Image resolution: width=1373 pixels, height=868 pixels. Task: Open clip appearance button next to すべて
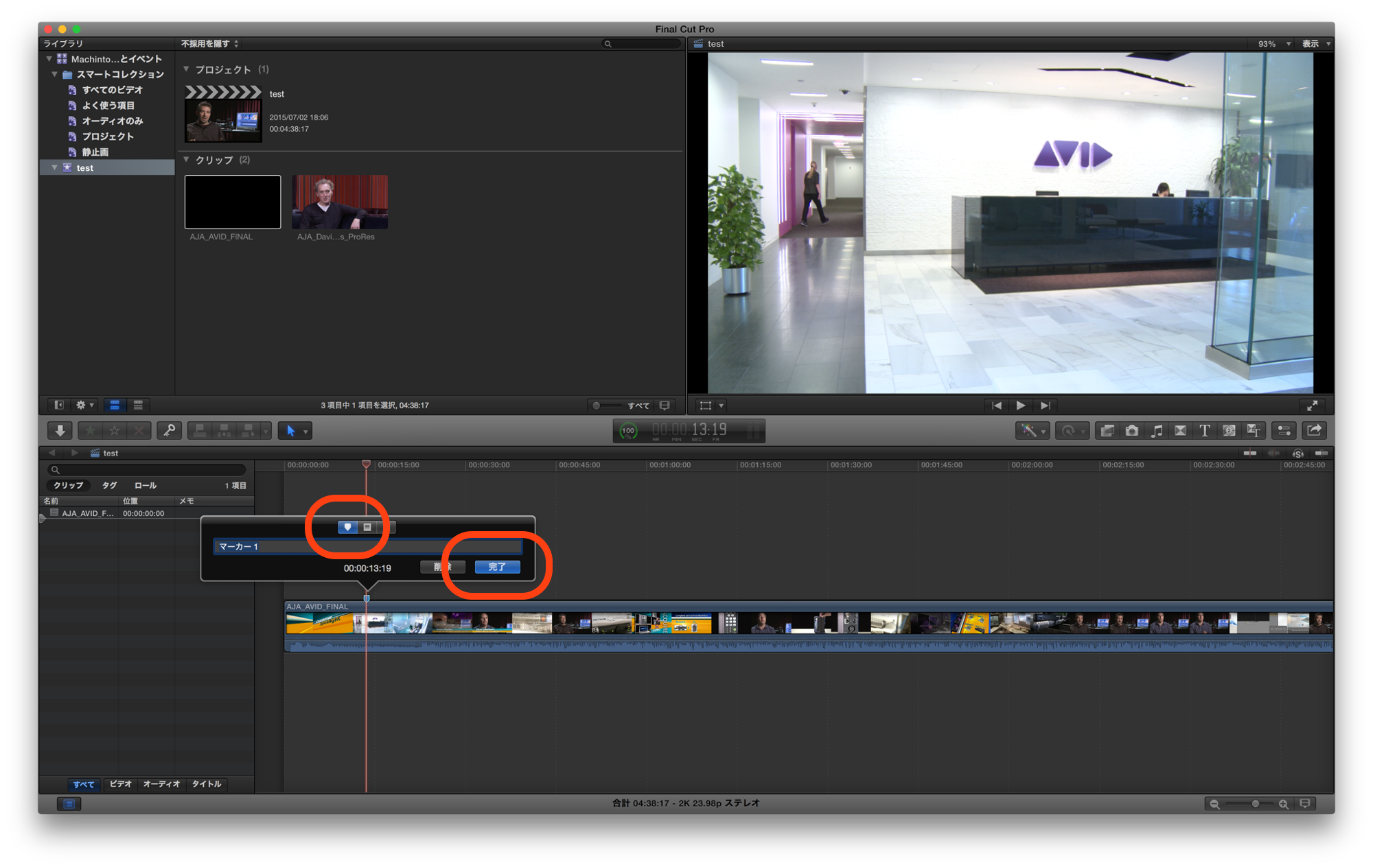click(665, 406)
